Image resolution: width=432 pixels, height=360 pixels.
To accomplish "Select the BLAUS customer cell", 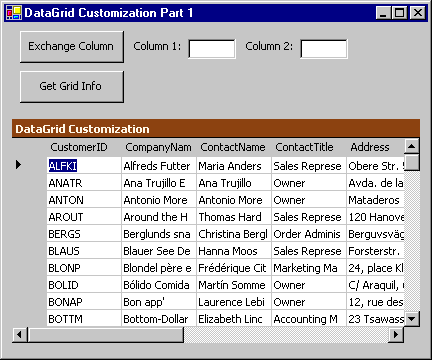I will click(84, 250).
